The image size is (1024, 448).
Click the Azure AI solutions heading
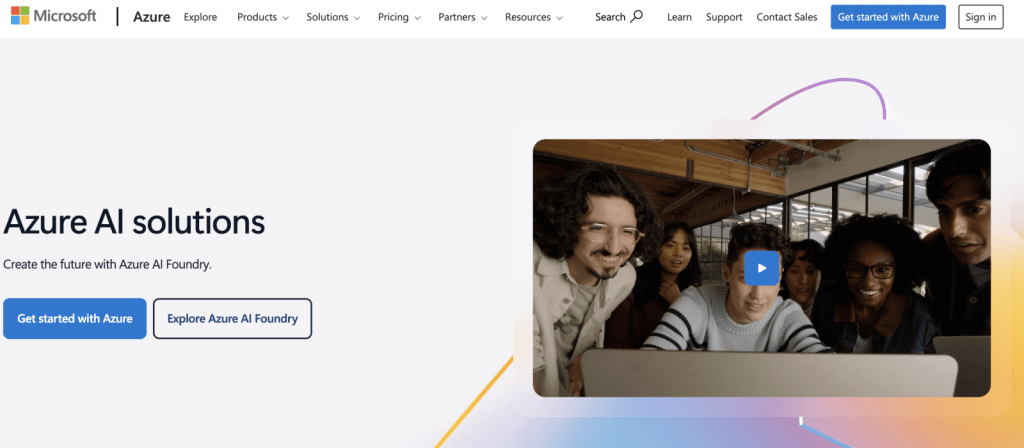coord(134,221)
